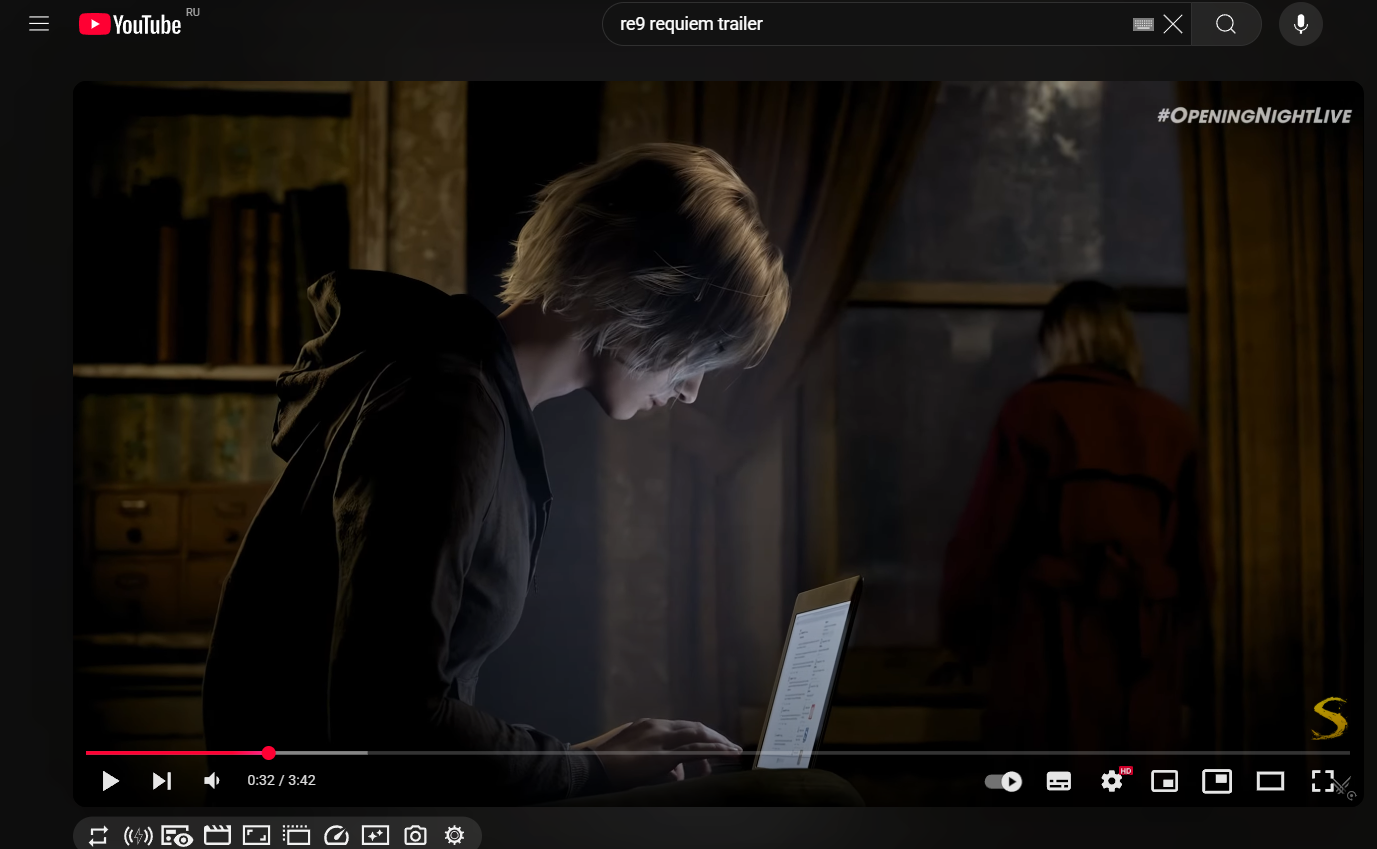Click the clapperboard icon in bottom toolbar
The width and height of the screenshot is (1377, 849).
(x=217, y=835)
